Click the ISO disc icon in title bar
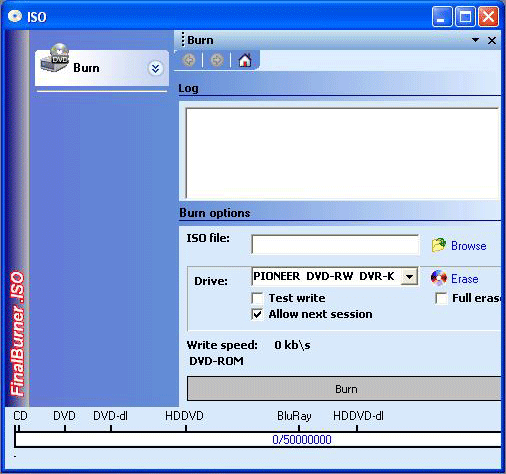This screenshot has width=506, height=474. coord(15,16)
